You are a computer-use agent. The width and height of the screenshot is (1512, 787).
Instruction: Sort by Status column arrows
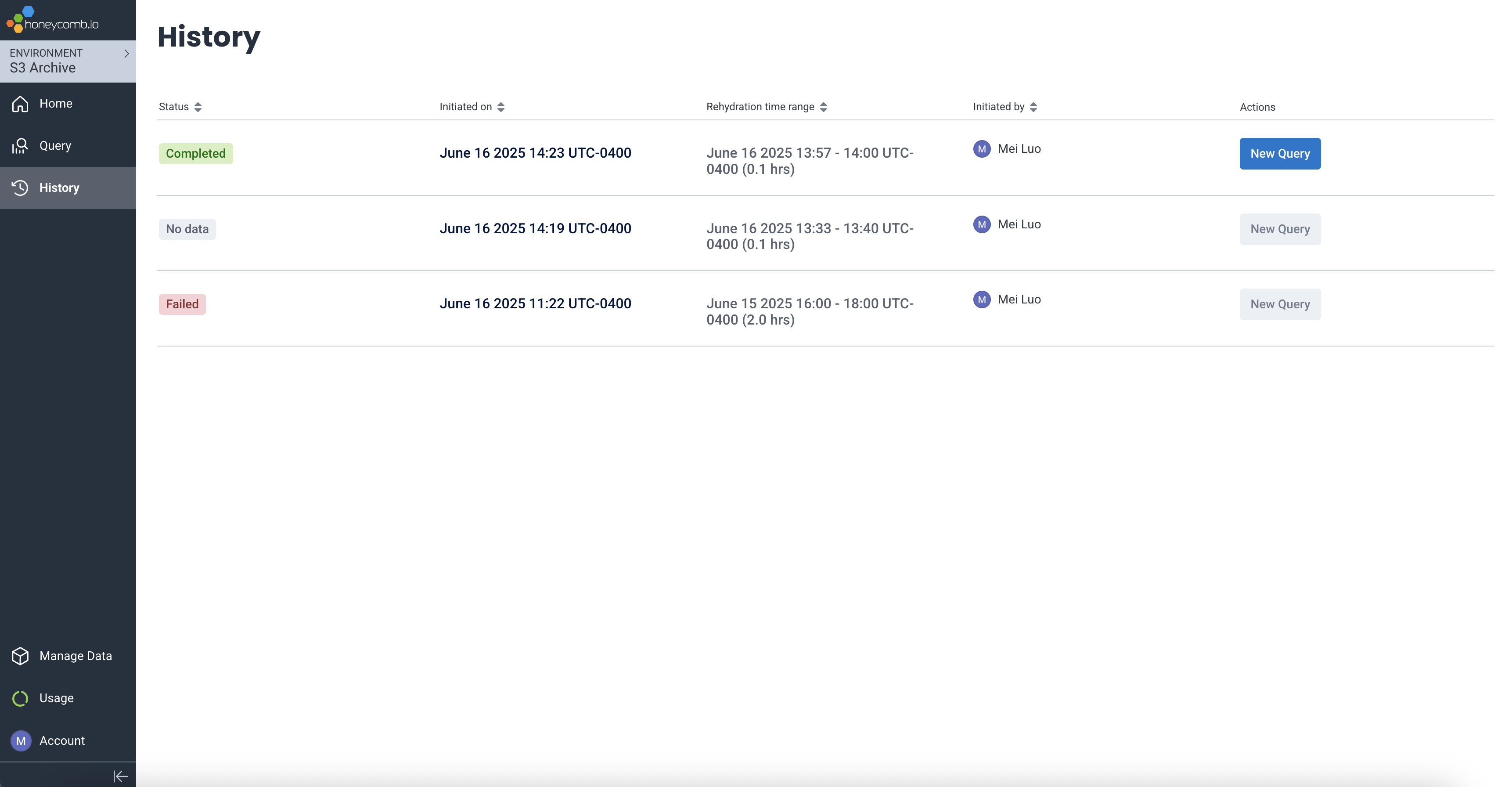point(198,107)
